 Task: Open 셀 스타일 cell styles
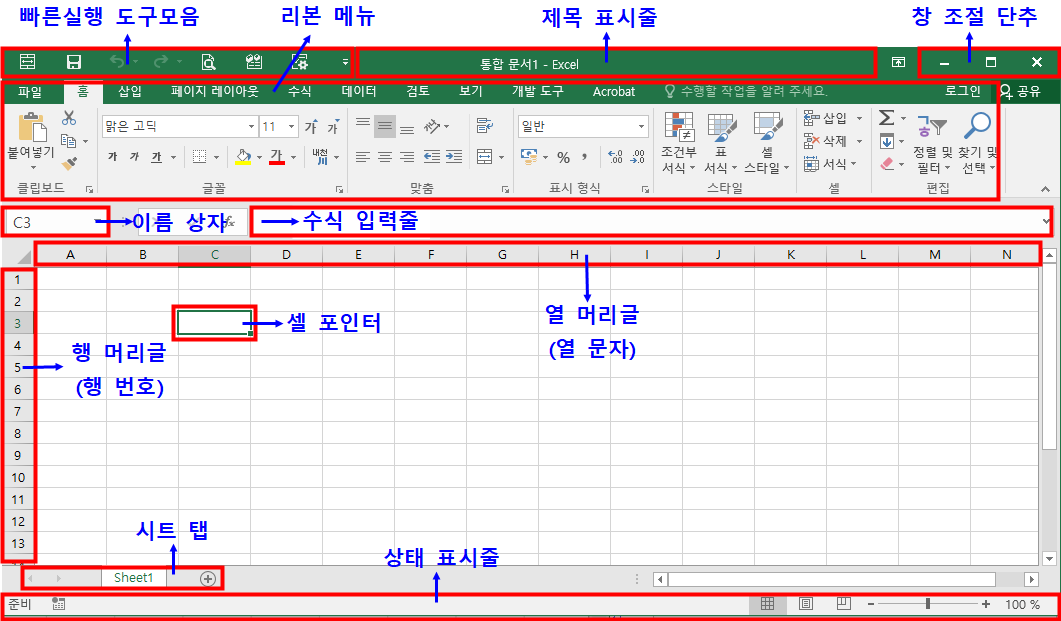(767, 143)
